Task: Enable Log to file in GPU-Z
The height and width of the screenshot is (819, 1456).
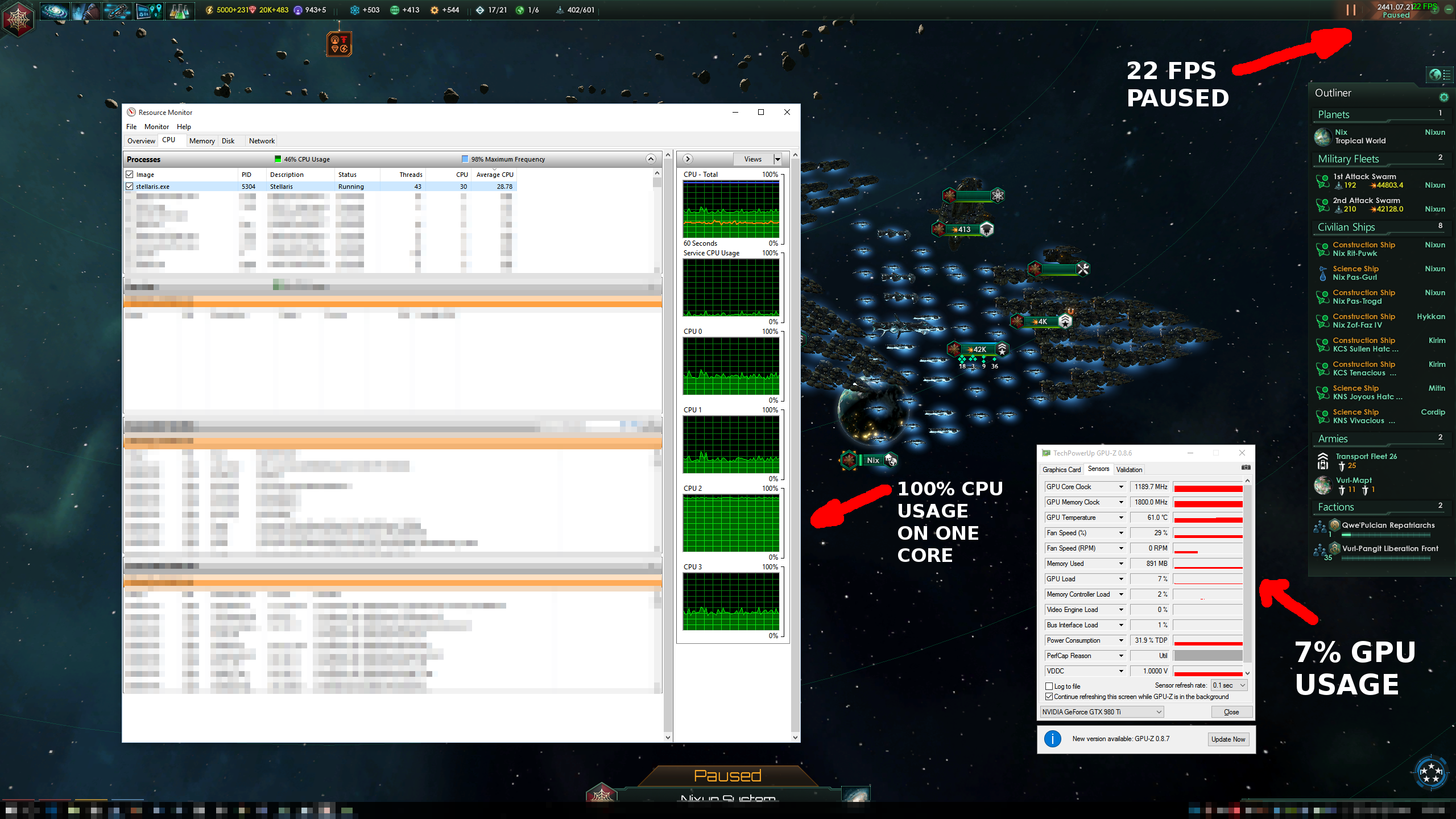Action: [1049, 686]
